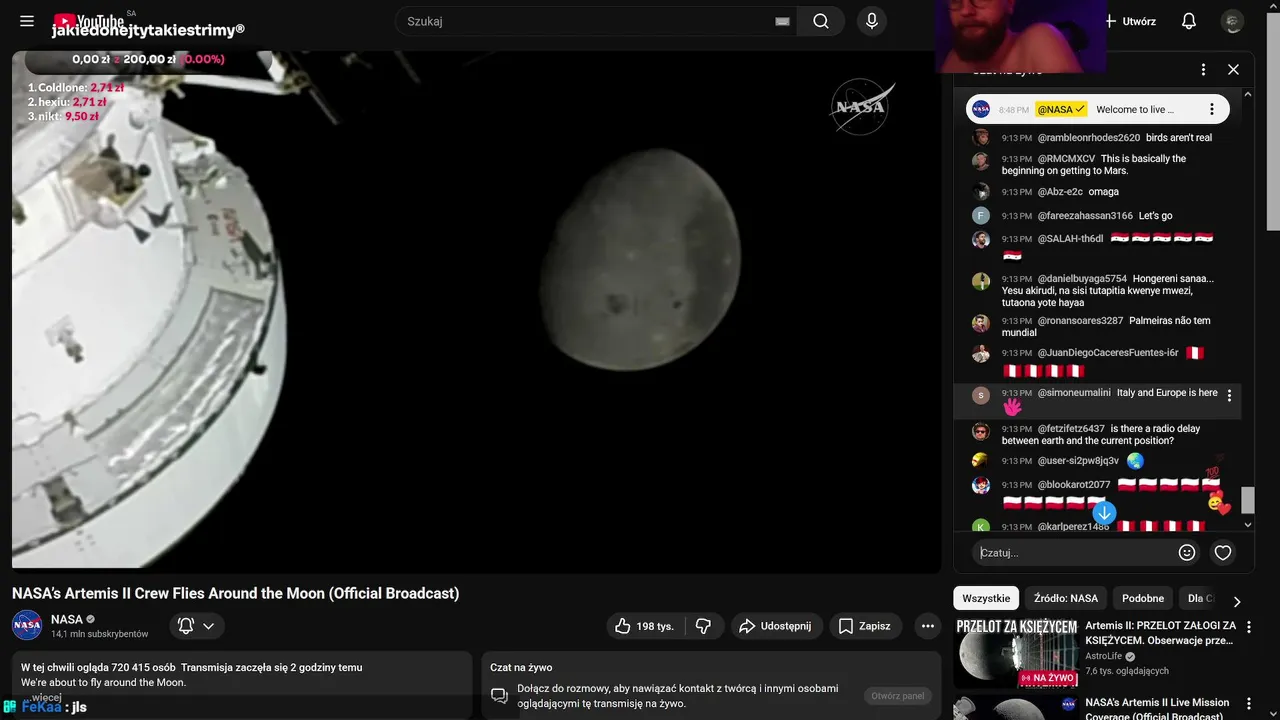
Task: Go to the YouTube home logo
Action: point(89,21)
